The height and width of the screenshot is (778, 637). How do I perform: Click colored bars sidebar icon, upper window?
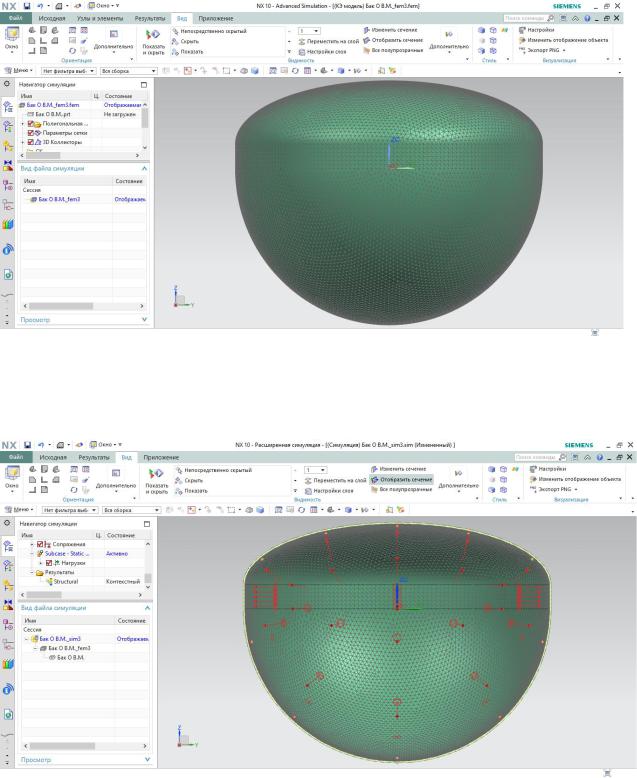click(x=7, y=224)
